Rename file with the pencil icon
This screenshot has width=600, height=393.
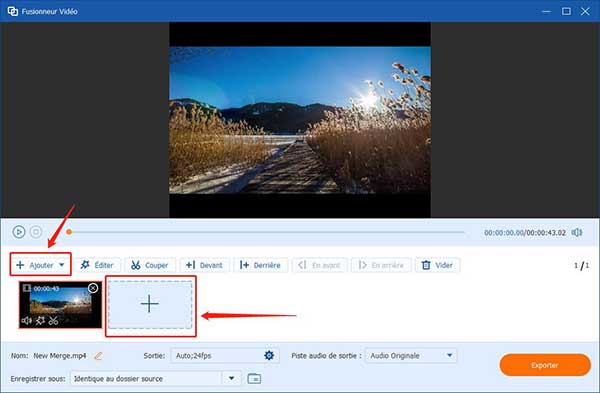(x=98, y=356)
